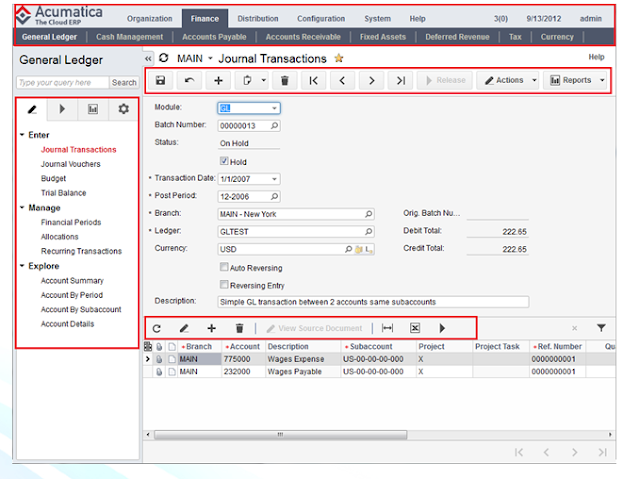Go to next record in top toolbar

pyautogui.click(x=371, y=80)
